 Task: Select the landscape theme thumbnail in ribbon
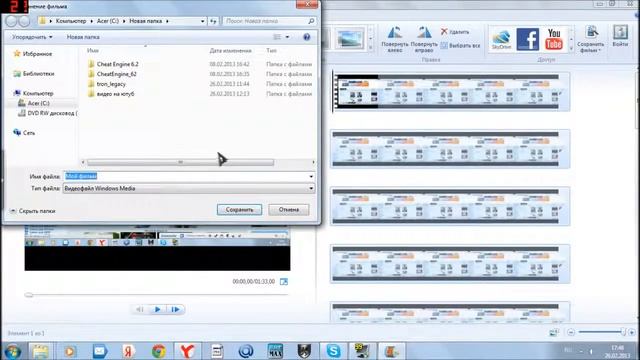click(350, 39)
